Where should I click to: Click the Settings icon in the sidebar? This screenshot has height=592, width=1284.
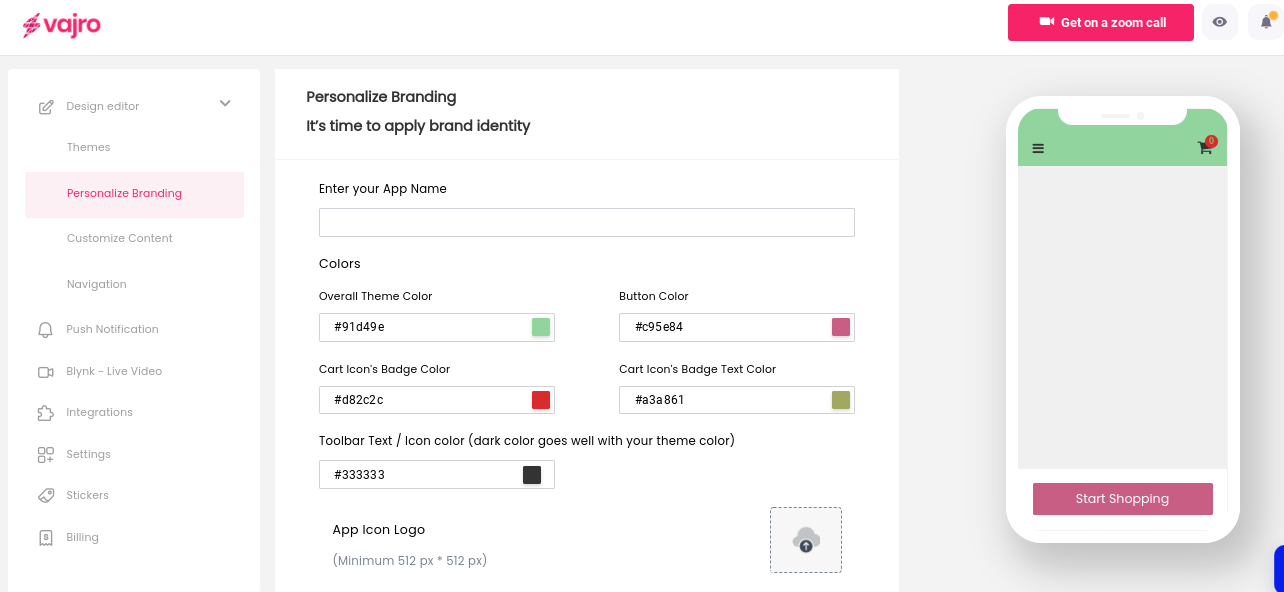(x=45, y=454)
